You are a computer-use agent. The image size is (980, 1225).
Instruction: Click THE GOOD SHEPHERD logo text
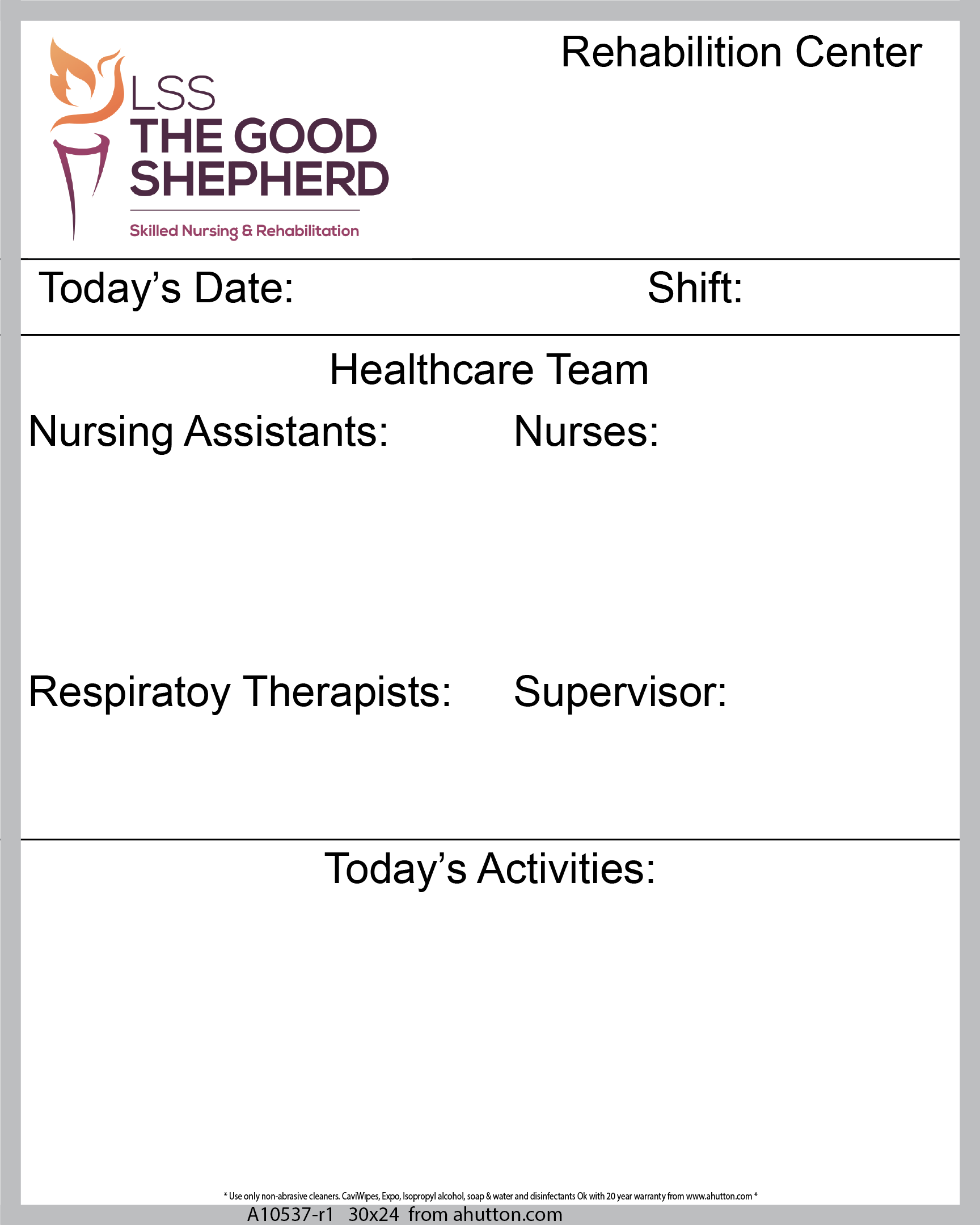point(259,158)
